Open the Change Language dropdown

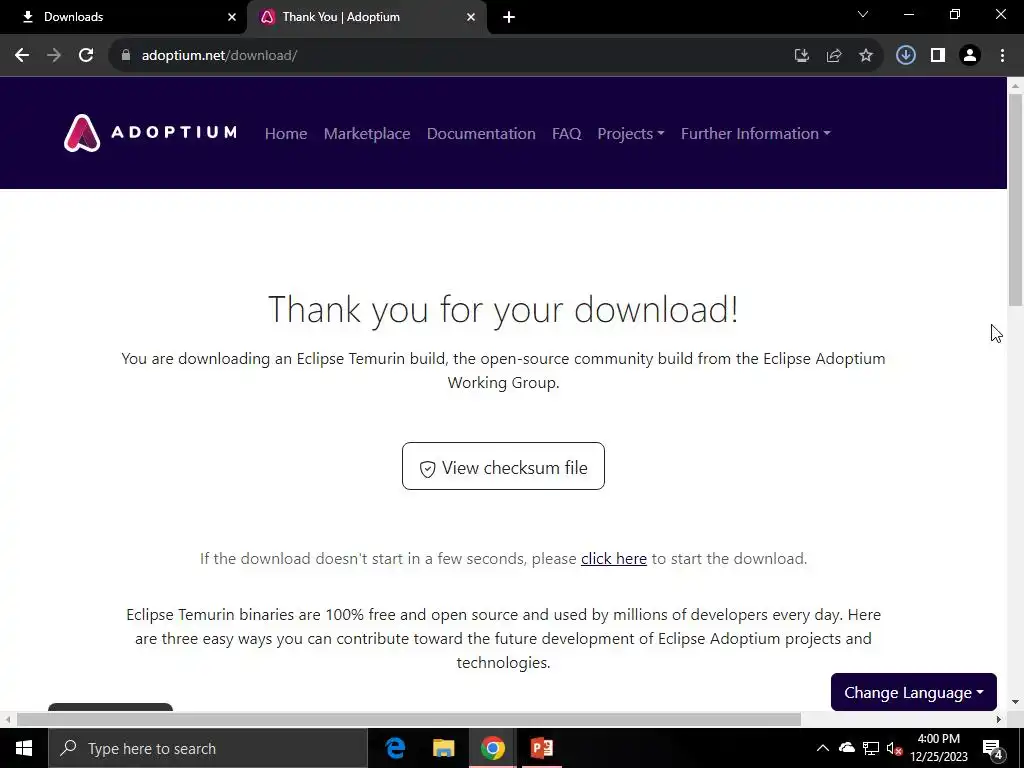click(x=914, y=692)
